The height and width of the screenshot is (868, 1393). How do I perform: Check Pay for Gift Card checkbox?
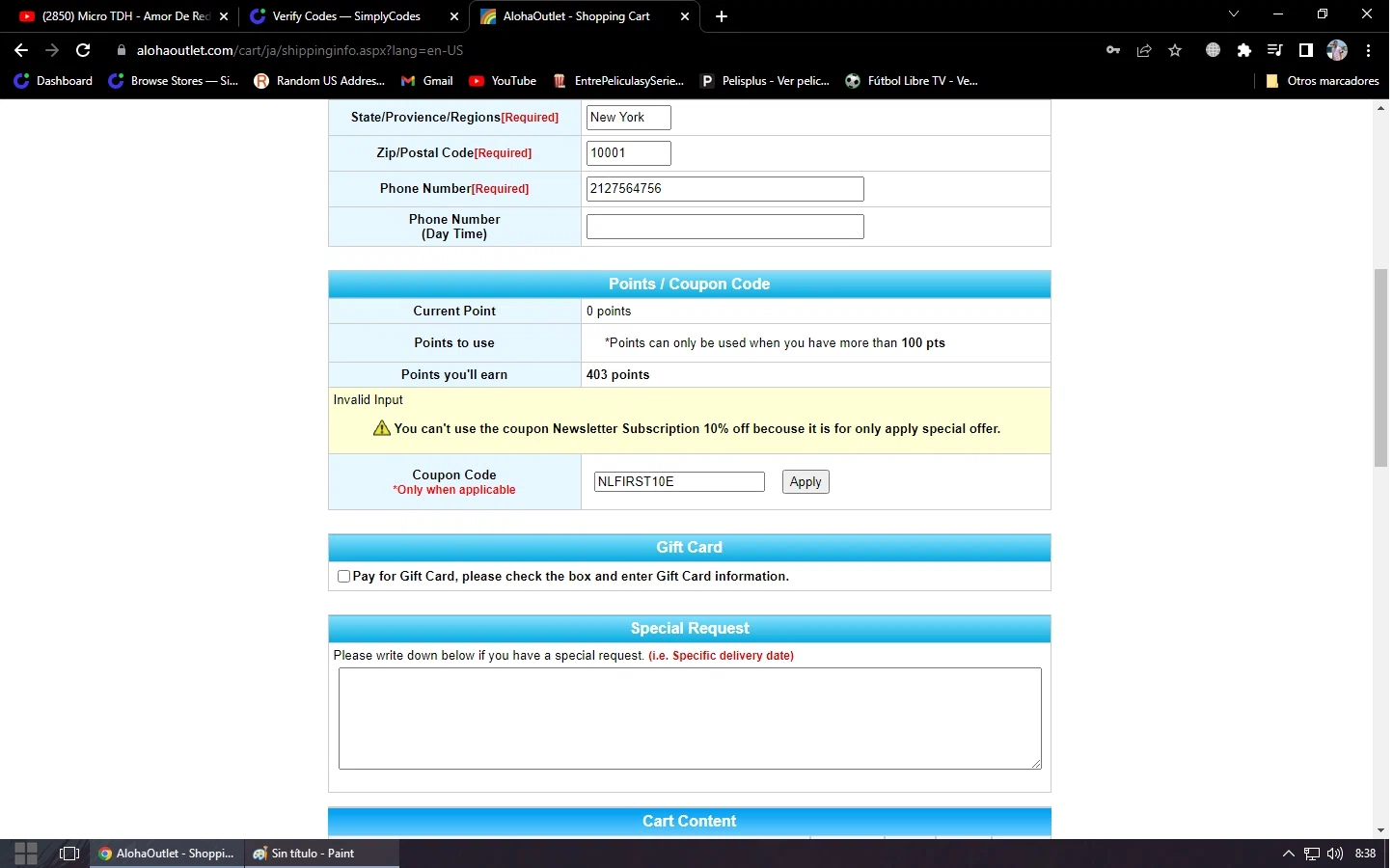pyautogui.click(x=343, y=577)
